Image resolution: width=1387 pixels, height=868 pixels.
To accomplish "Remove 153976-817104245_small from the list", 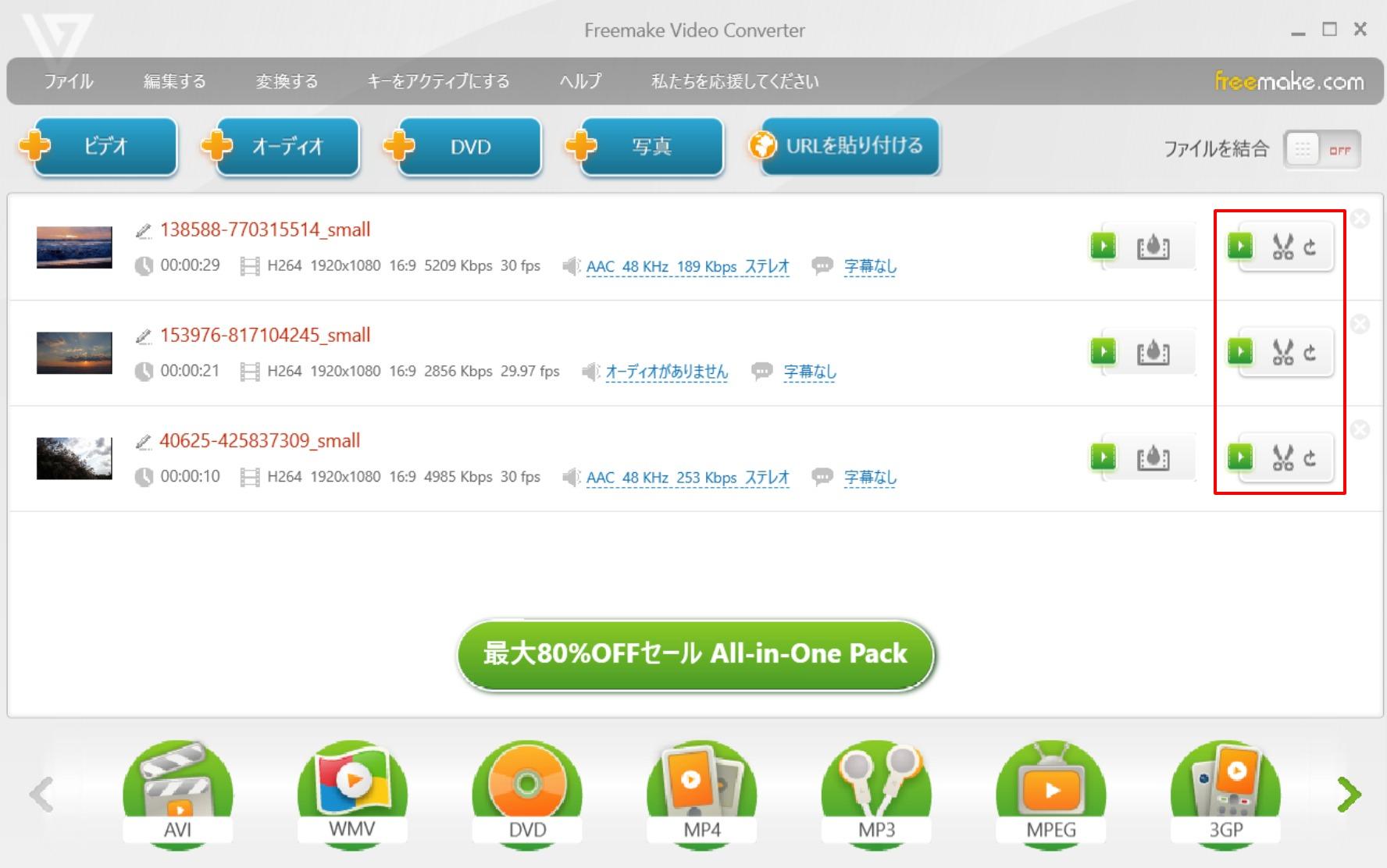I will (x=1360, y=324).
